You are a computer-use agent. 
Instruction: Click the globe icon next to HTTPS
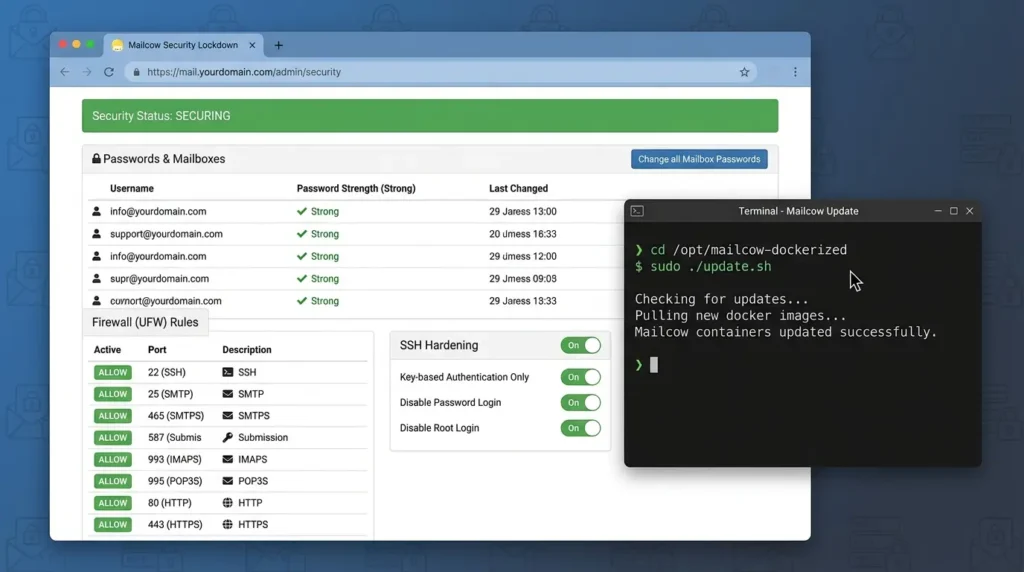[227, 524]
